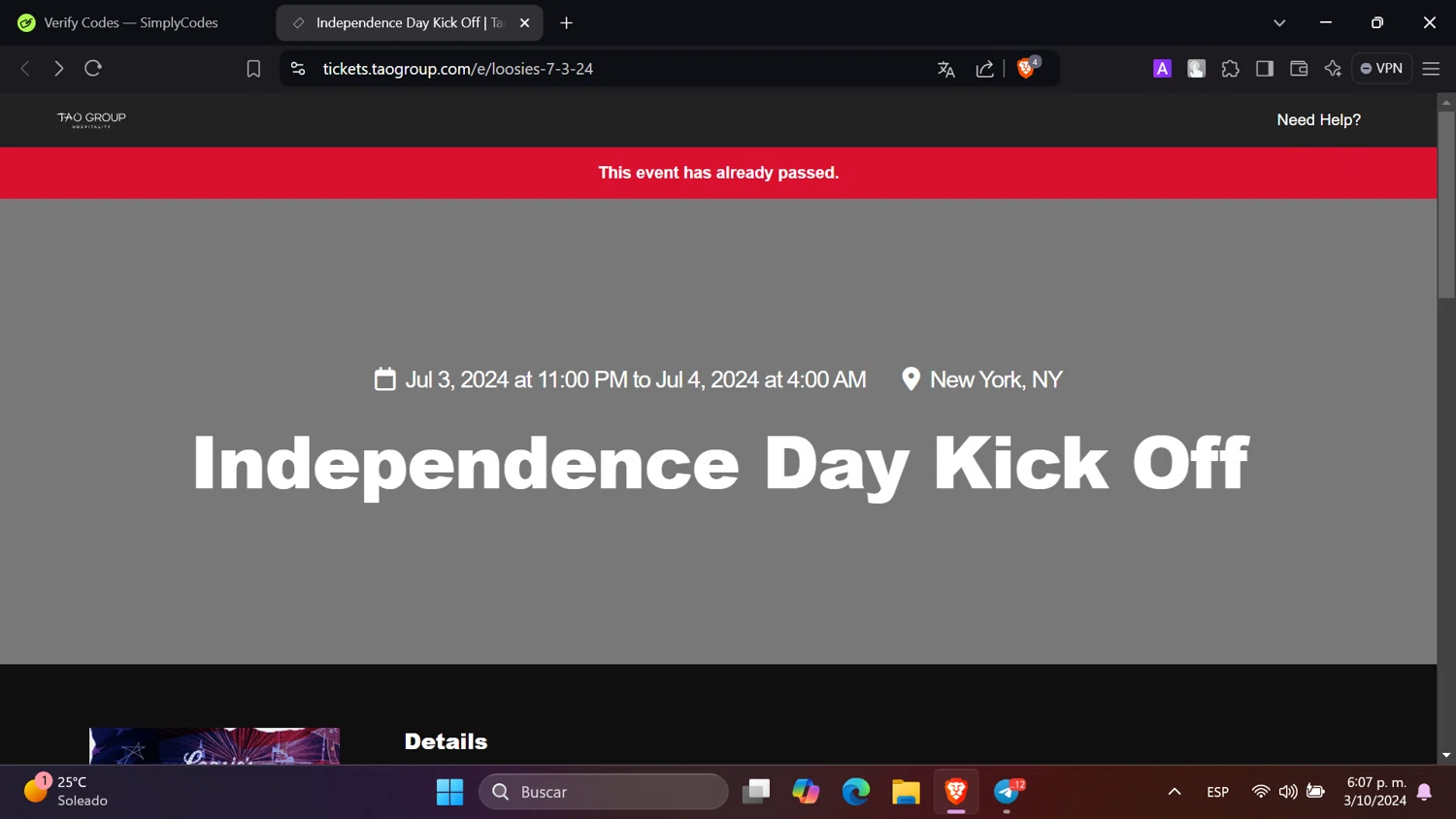Go back to previous page
Screen dimensions: 1456x819
pyautogui.click(x=26, y=69)
